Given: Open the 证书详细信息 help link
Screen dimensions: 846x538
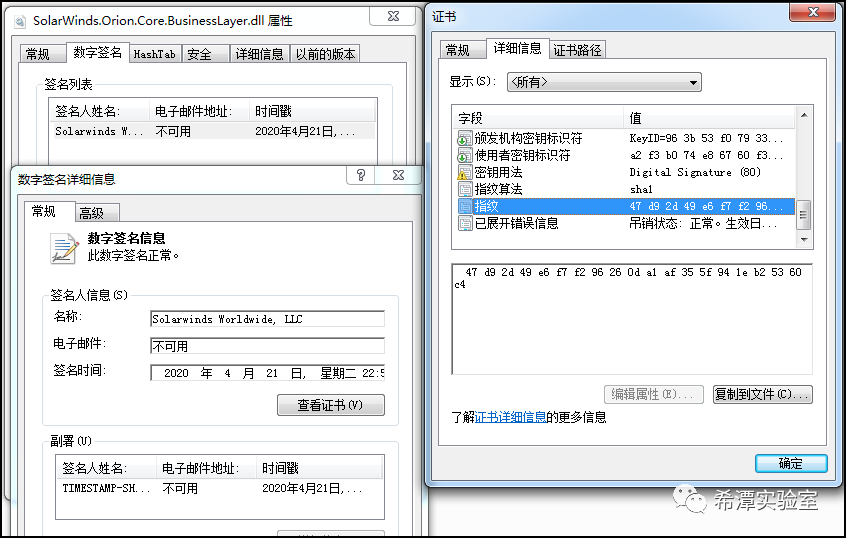Looking at the screenshot, I should click(510, 417).
